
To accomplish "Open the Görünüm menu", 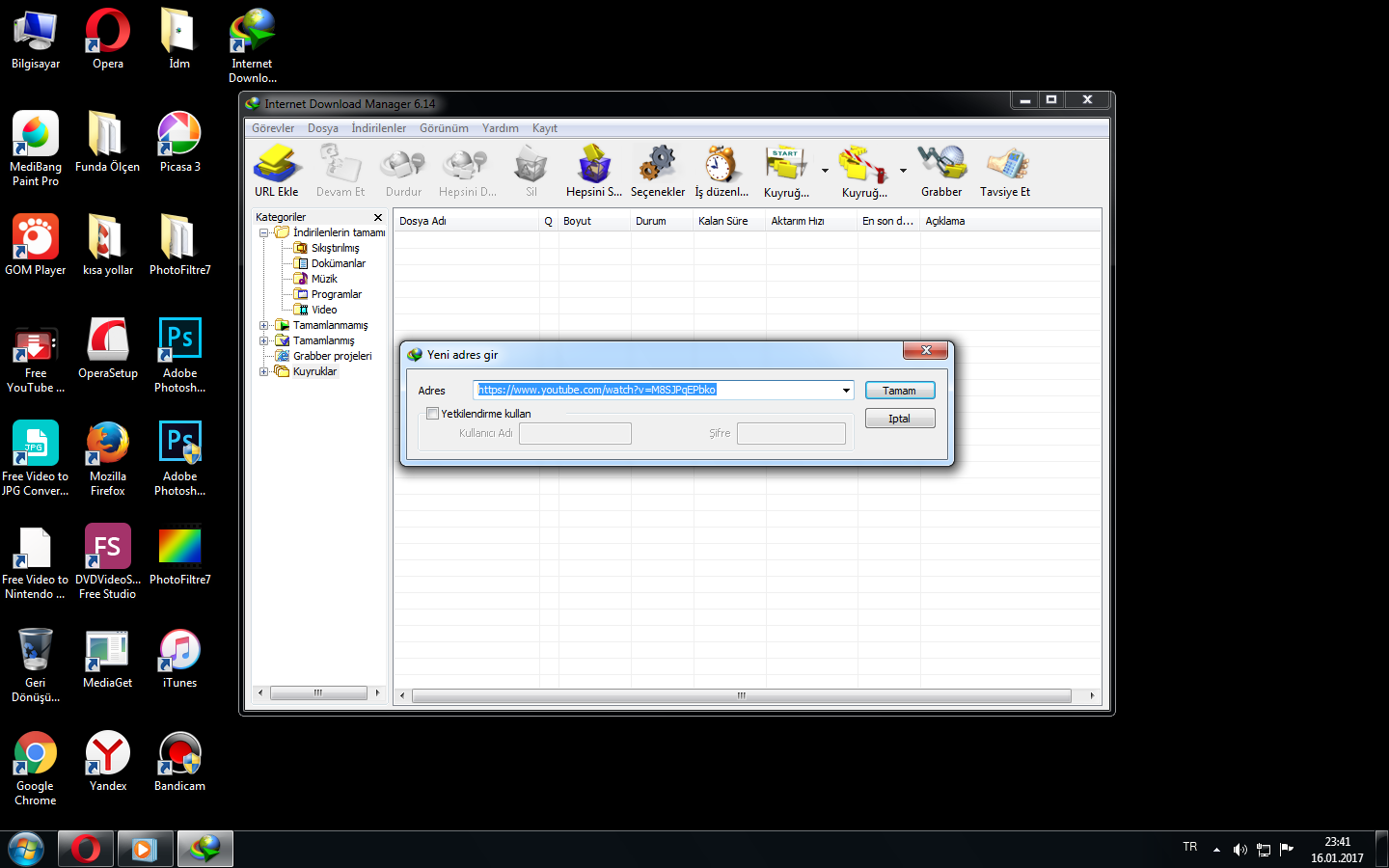I will coord(444,128).
